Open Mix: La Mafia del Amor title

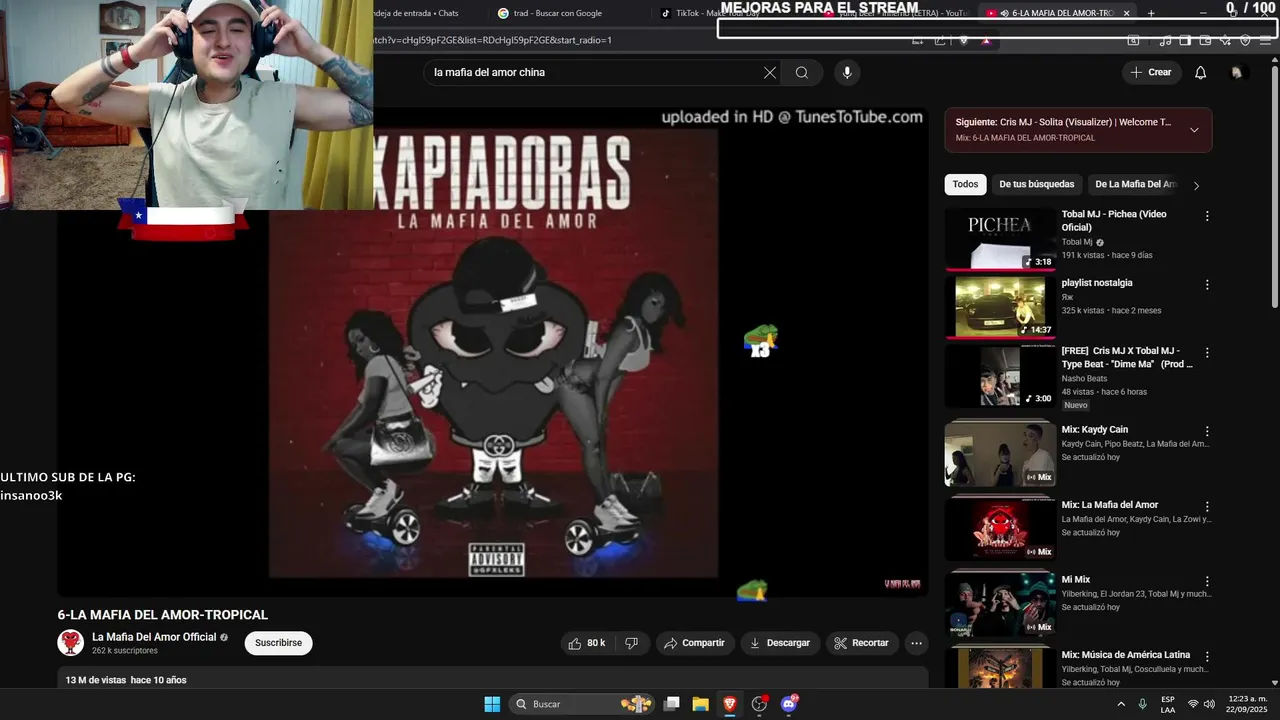pyautogui.click(x=1110, y=505)
